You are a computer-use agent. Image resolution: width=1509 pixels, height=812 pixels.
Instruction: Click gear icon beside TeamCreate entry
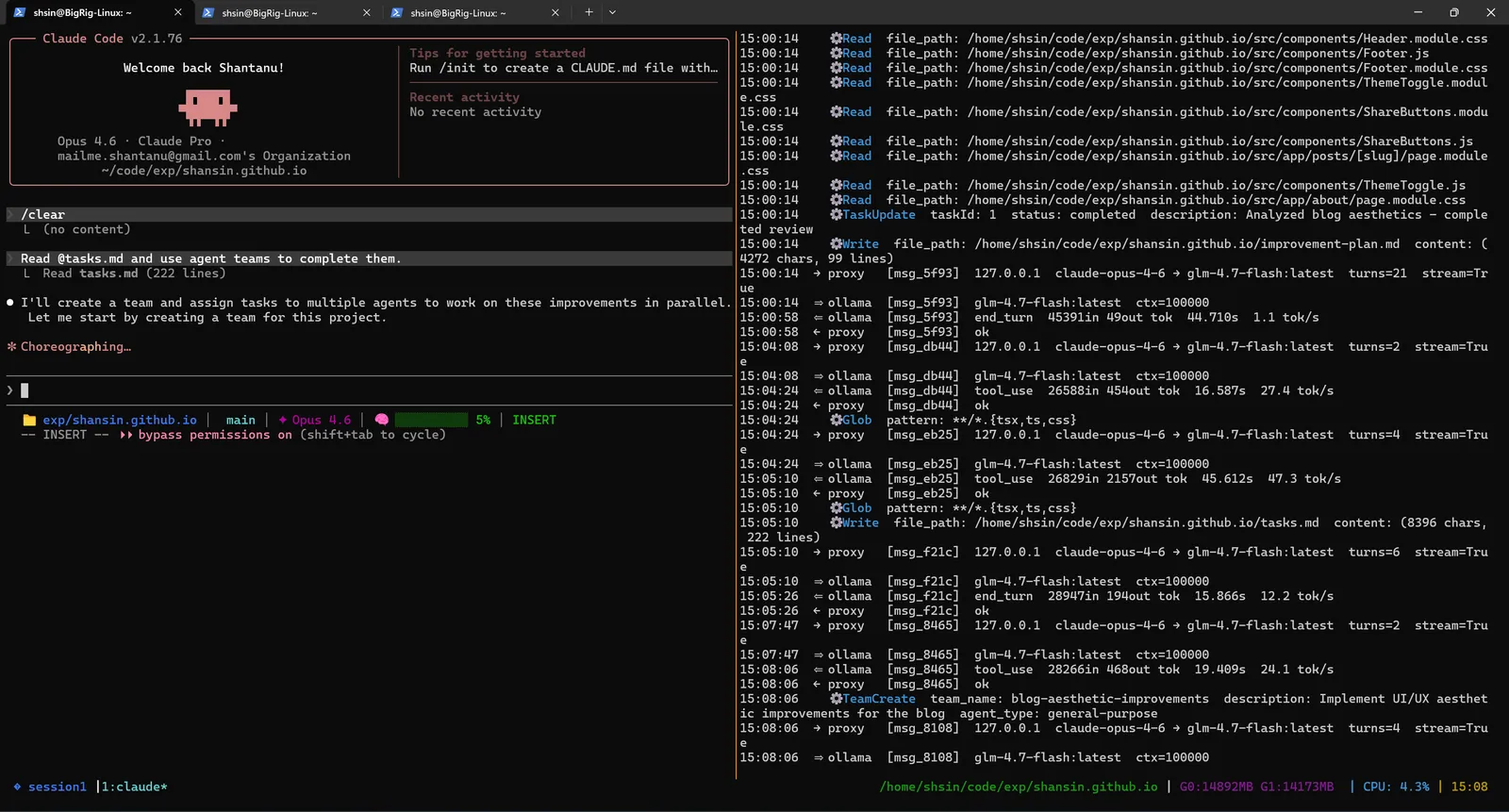coord(836,699)
